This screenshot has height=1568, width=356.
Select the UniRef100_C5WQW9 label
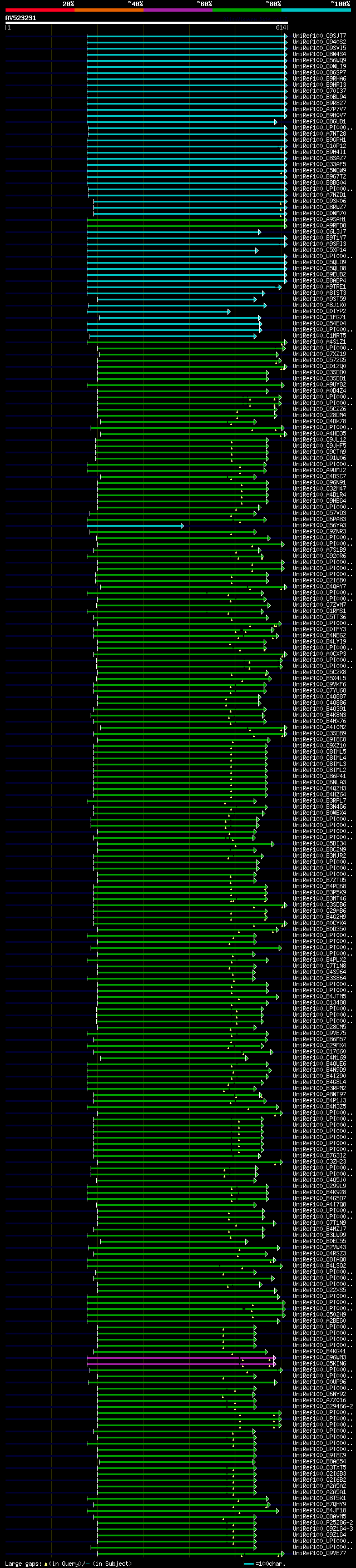tap(319, 170)
